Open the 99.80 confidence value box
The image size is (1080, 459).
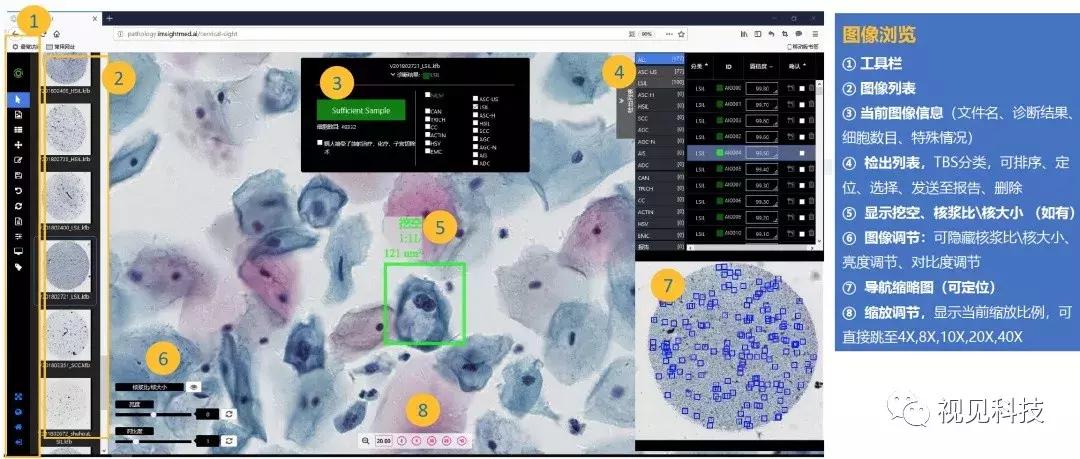click(x=761, y=88)
